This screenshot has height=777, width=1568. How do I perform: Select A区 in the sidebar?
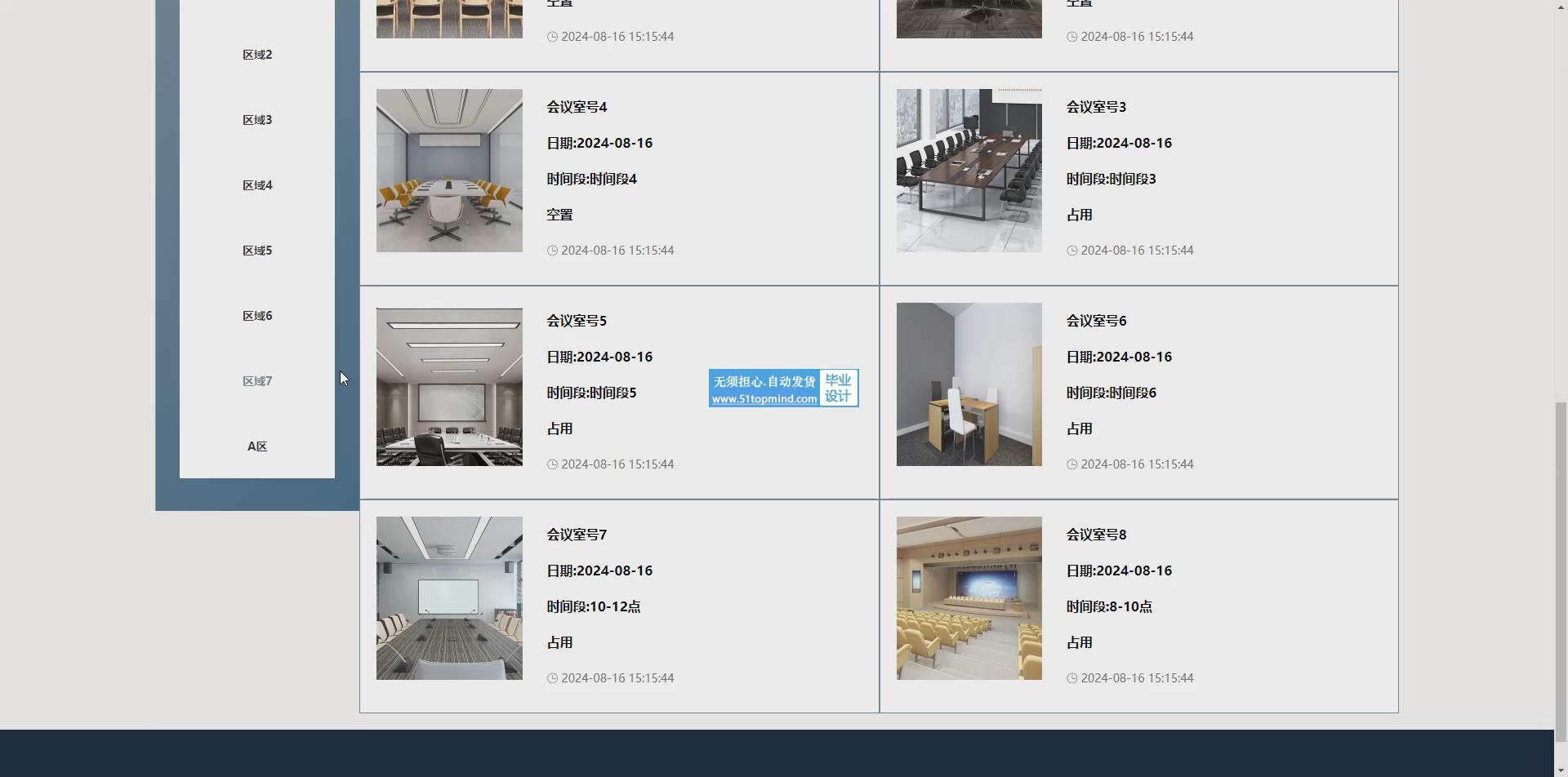pyautogui.click(x=257, y=446)
